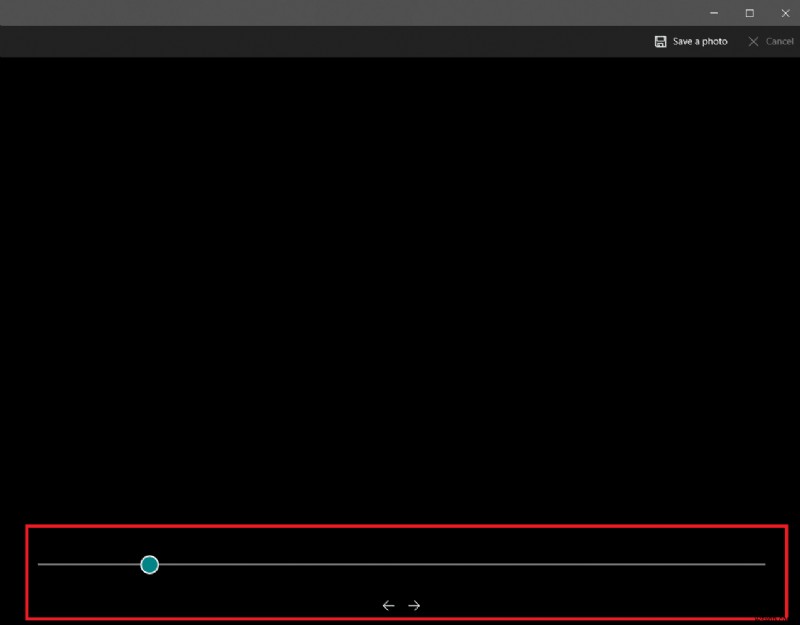Click the X icon beside Cancel
Viewport: 800px width, 625px height.
click(753, 41)
